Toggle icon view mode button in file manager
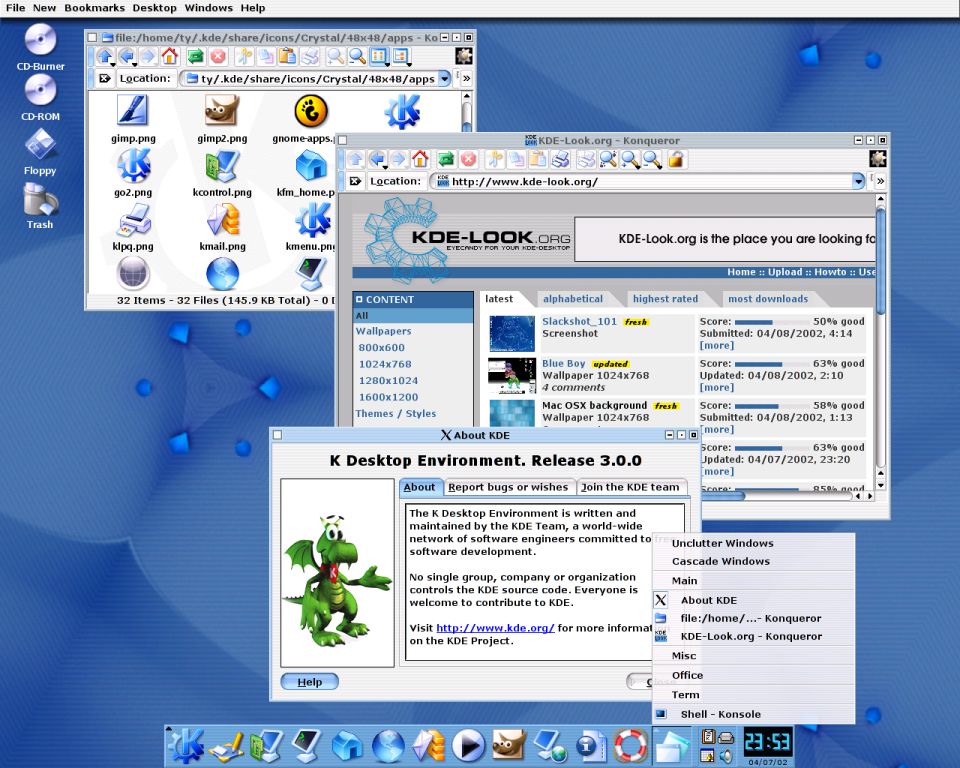Viewport: 960px width, 768px height. 378,56
